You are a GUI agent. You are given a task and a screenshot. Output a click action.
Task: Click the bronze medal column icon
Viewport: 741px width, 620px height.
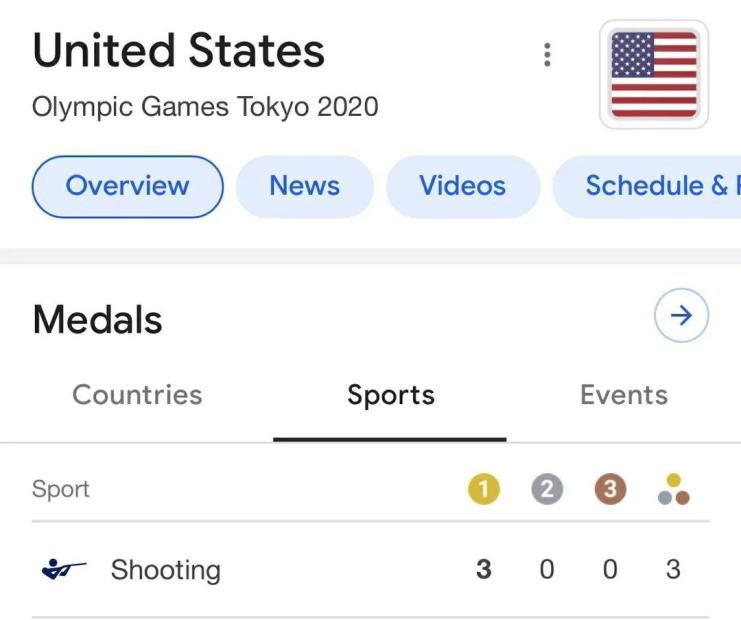point(610,490)
